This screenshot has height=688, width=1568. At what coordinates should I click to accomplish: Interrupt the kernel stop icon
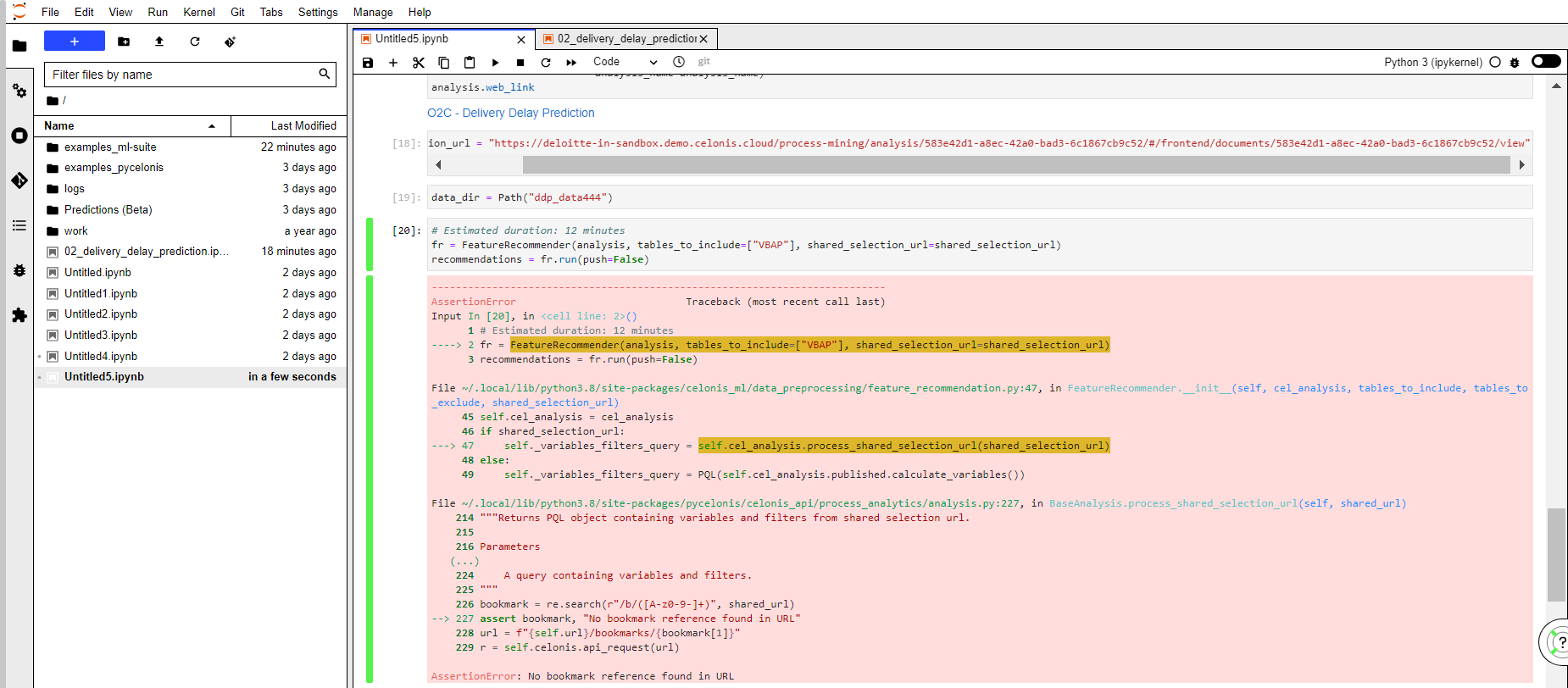click(520, 62)
